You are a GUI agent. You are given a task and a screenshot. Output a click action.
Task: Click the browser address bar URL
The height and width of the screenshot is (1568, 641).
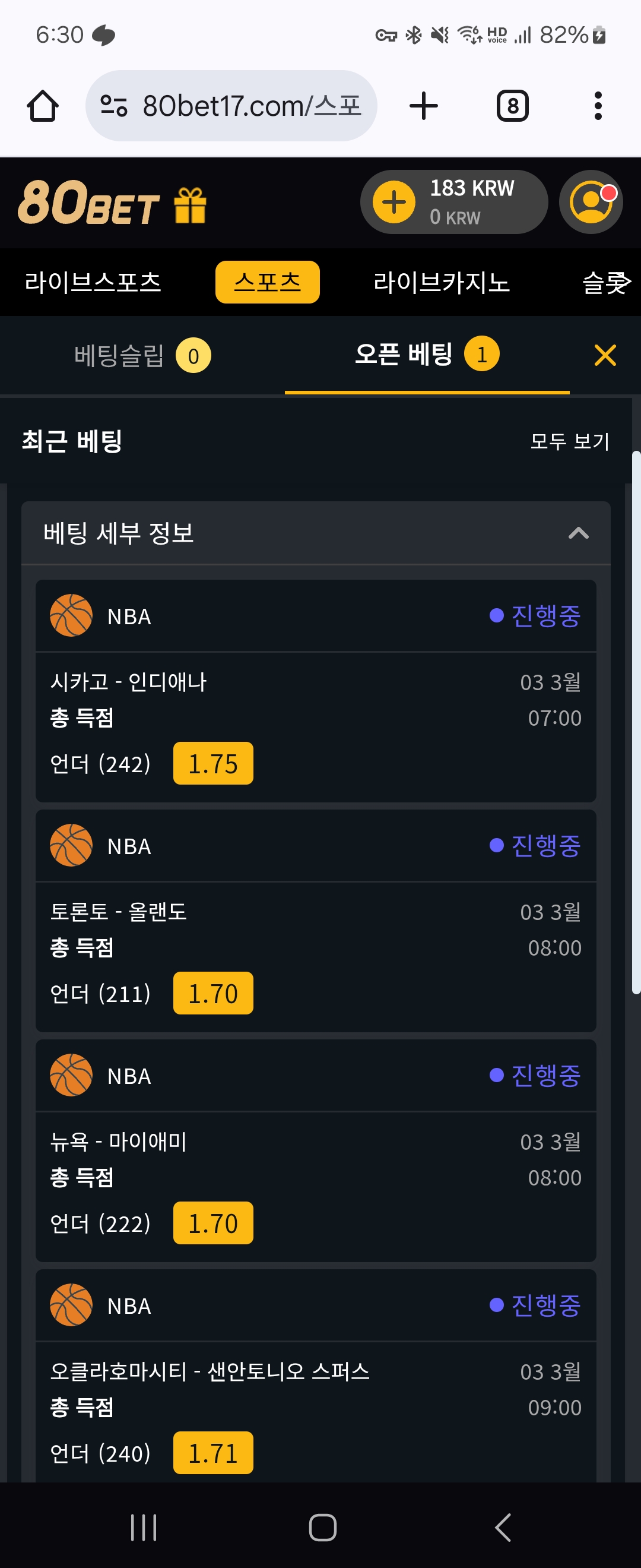pyautogui.click(x=252, y=106)
